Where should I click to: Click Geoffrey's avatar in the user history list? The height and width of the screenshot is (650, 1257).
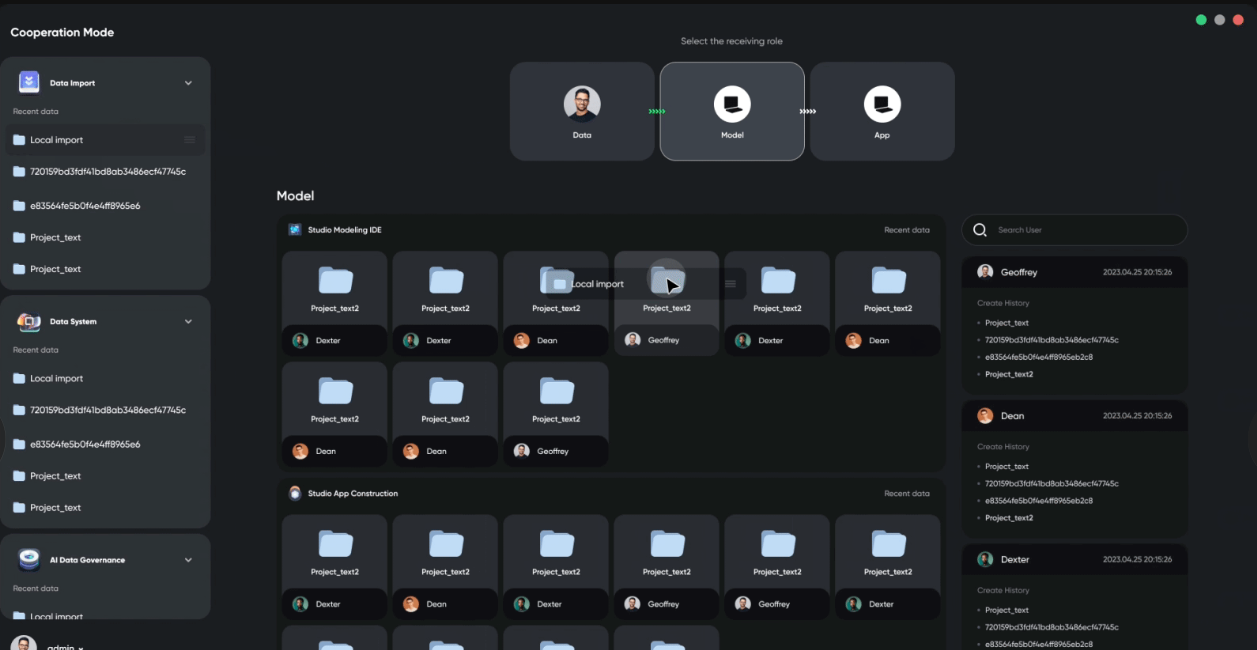985,272
